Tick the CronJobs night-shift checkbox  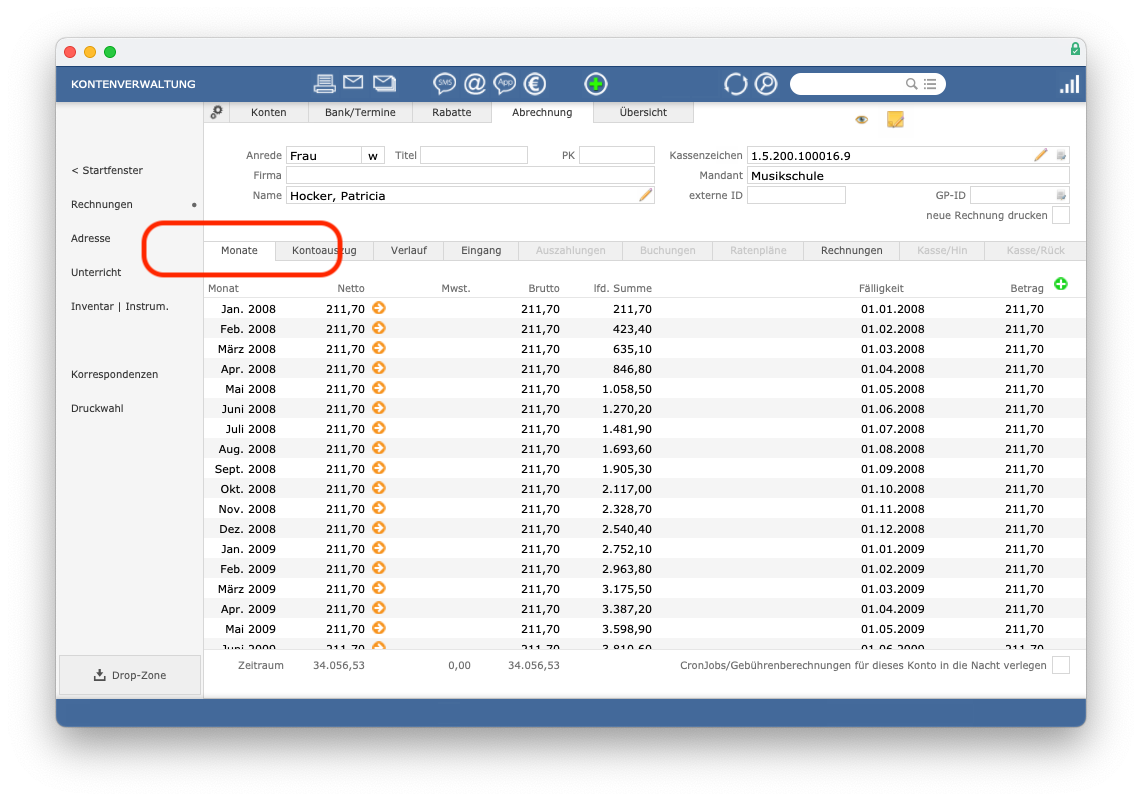tap(1061, 665)
